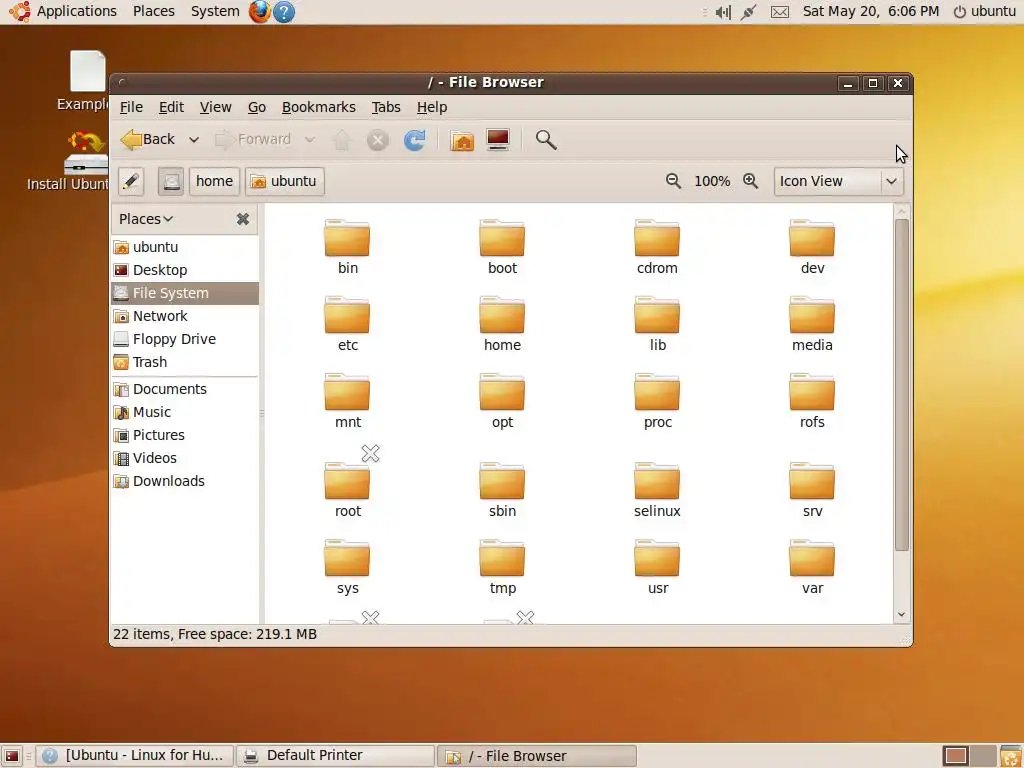This screenshot has width=1024, height=768.
Task: Select Network in Places sidebar
Action: pyautogui.click(x=185, y=316)
